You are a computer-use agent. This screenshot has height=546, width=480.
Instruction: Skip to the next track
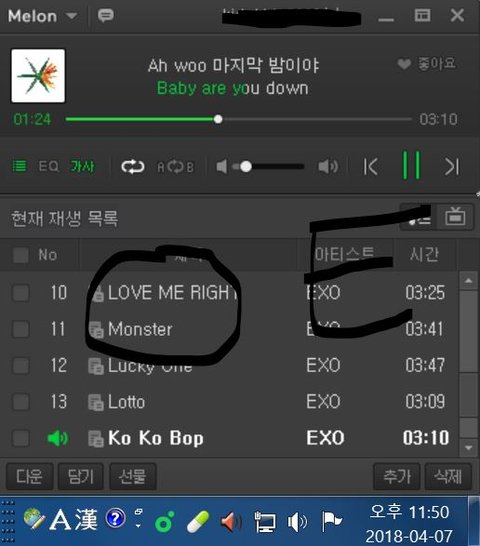[x=452, y=166]
